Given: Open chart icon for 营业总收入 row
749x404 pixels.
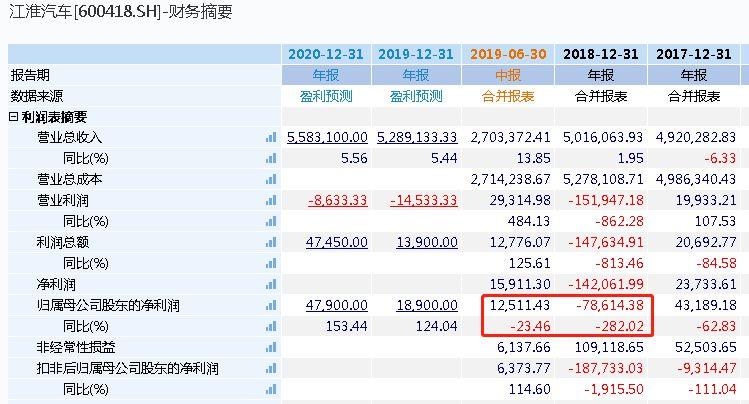Looking at the screenshot, I should tap(271, 138).
